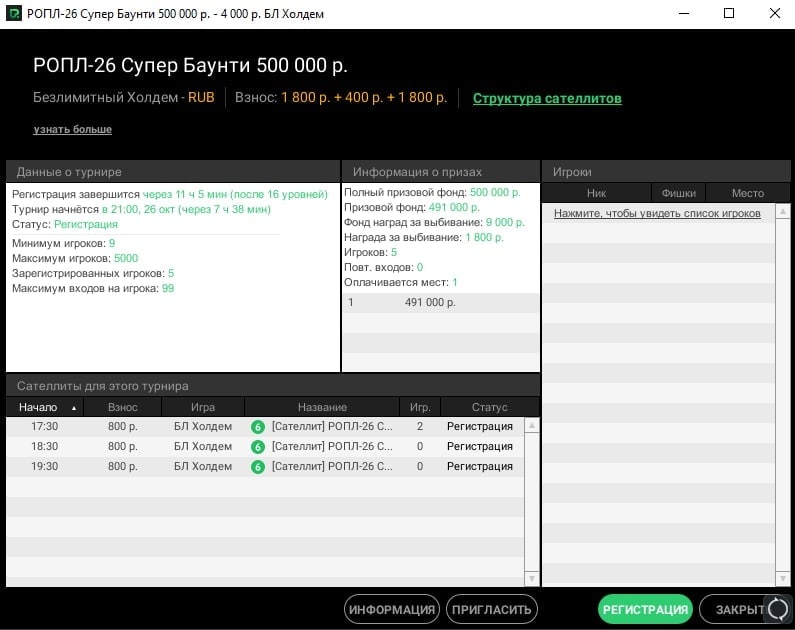Sort satellites by Взнос column header
795x630 pixels.
[123, 407]
